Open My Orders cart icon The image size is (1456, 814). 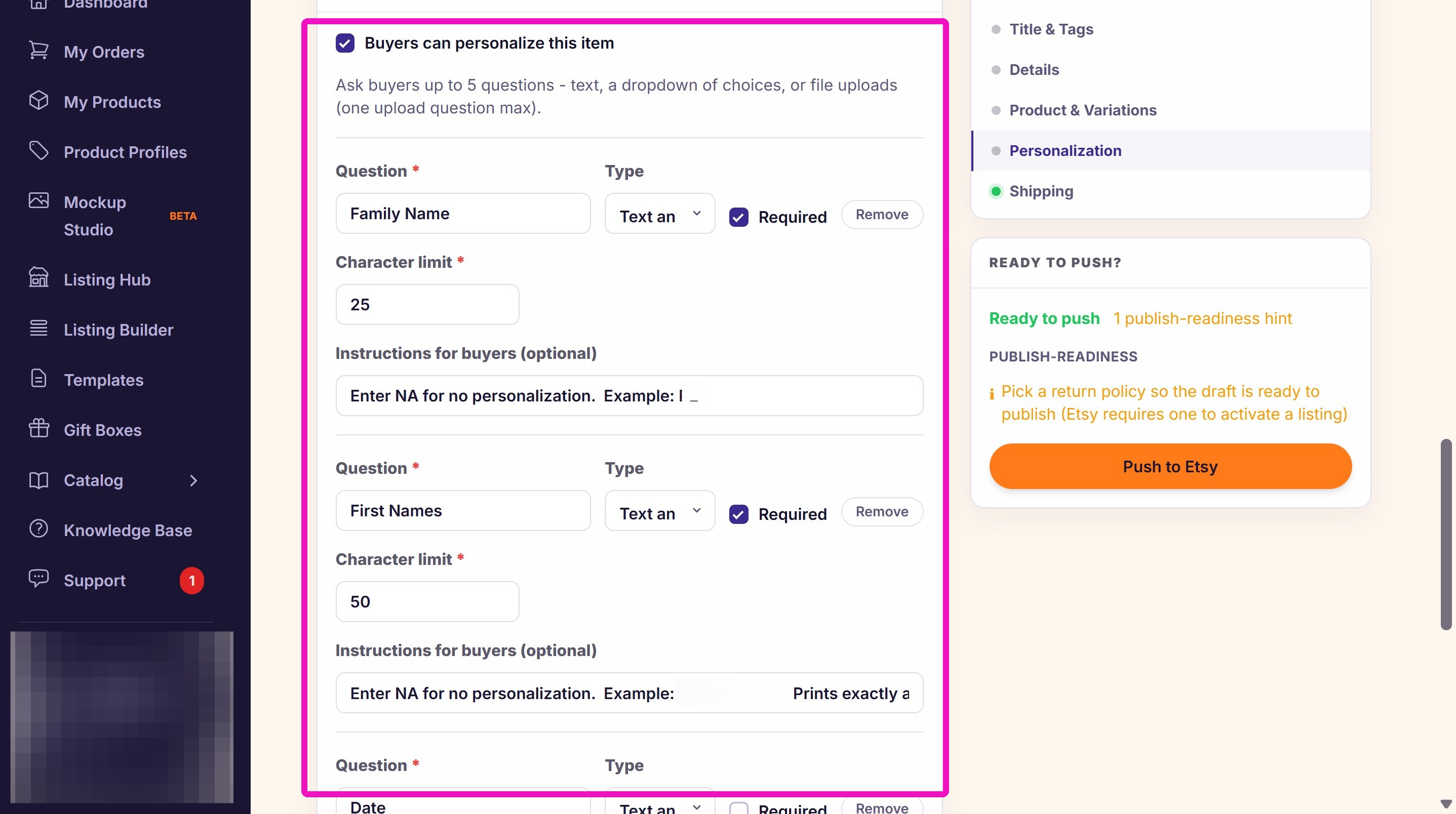(38, 51)
